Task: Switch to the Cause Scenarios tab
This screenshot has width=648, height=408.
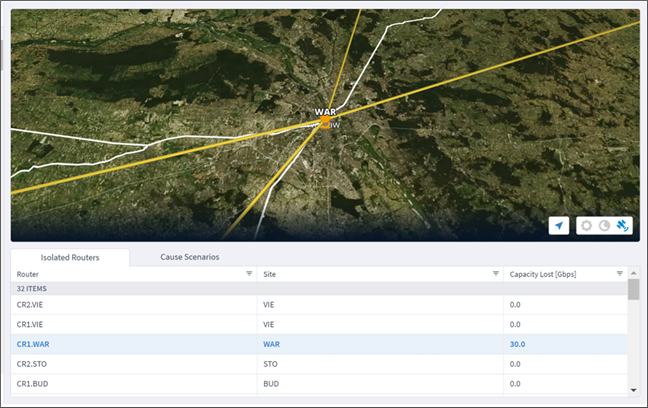Action: (x=190, y=257)
